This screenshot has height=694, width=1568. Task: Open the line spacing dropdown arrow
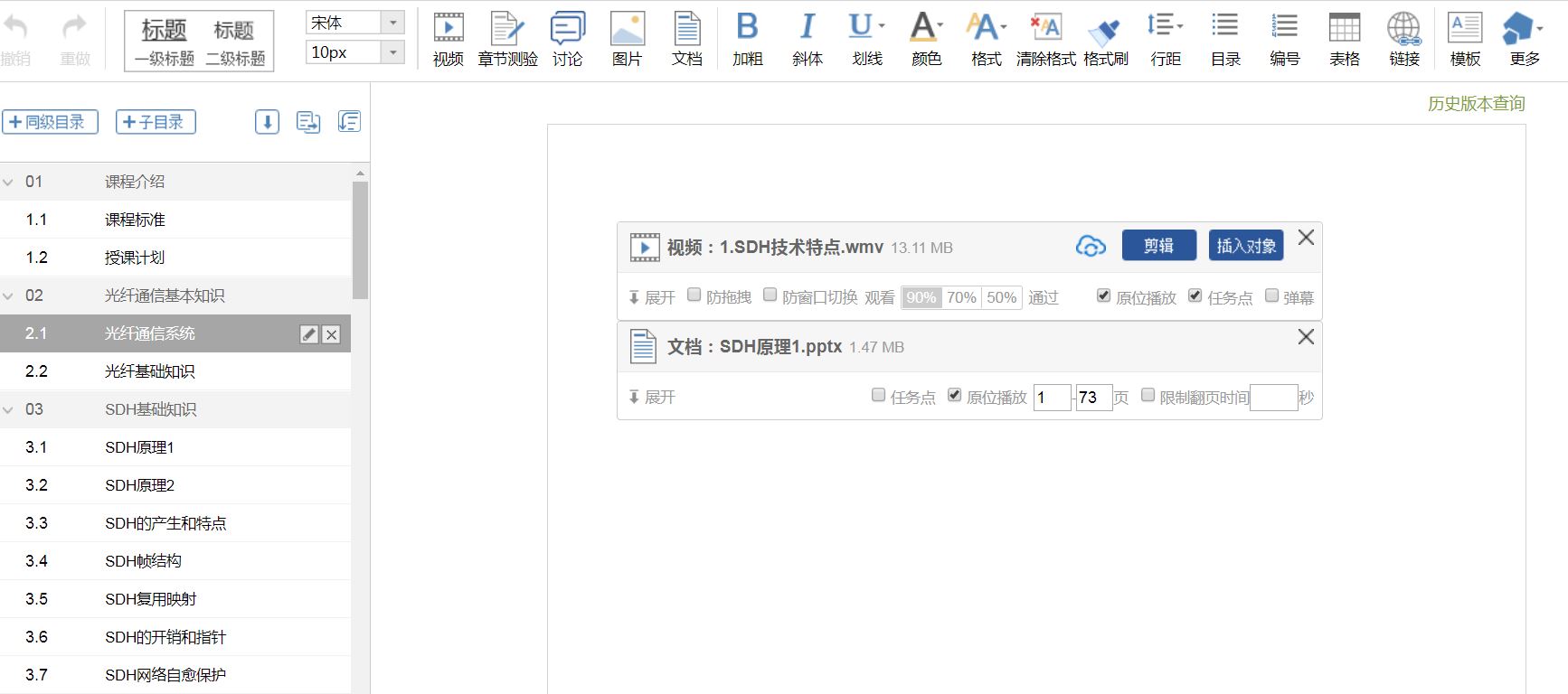pyautogui.click(x=1180, y=26)
